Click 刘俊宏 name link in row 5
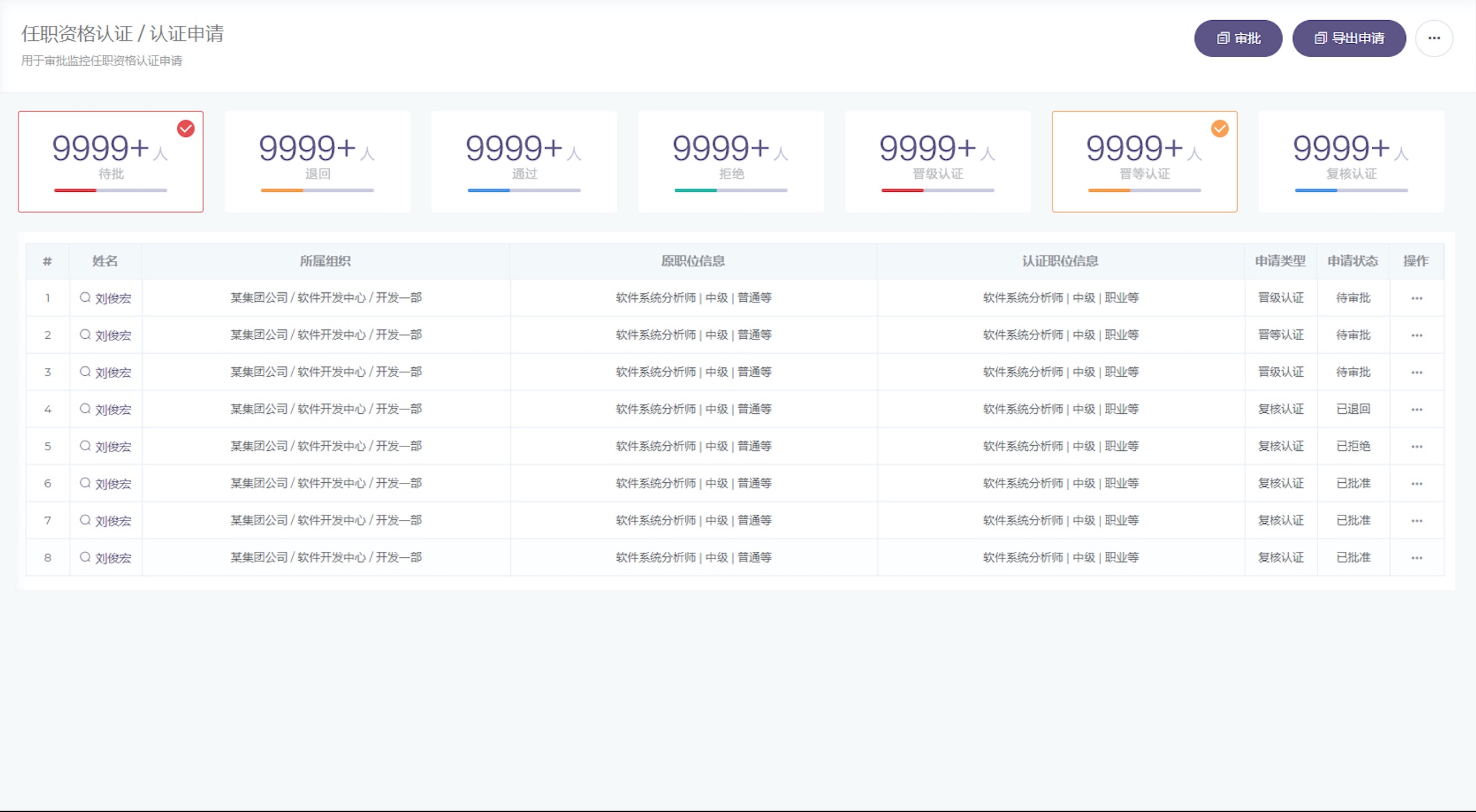 (x=113, y=447)
